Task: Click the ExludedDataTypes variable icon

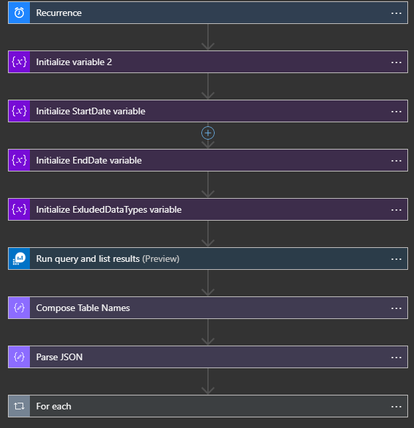Action: click(19, 209)
